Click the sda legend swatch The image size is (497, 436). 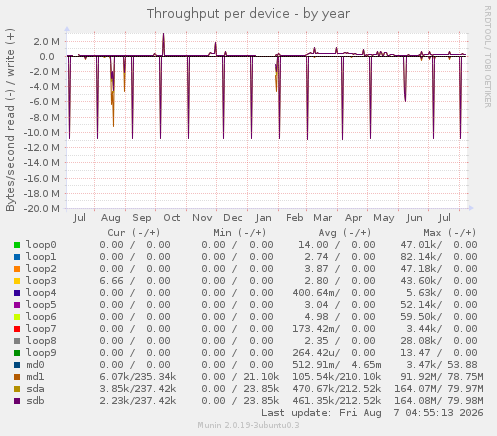[17, 389]
